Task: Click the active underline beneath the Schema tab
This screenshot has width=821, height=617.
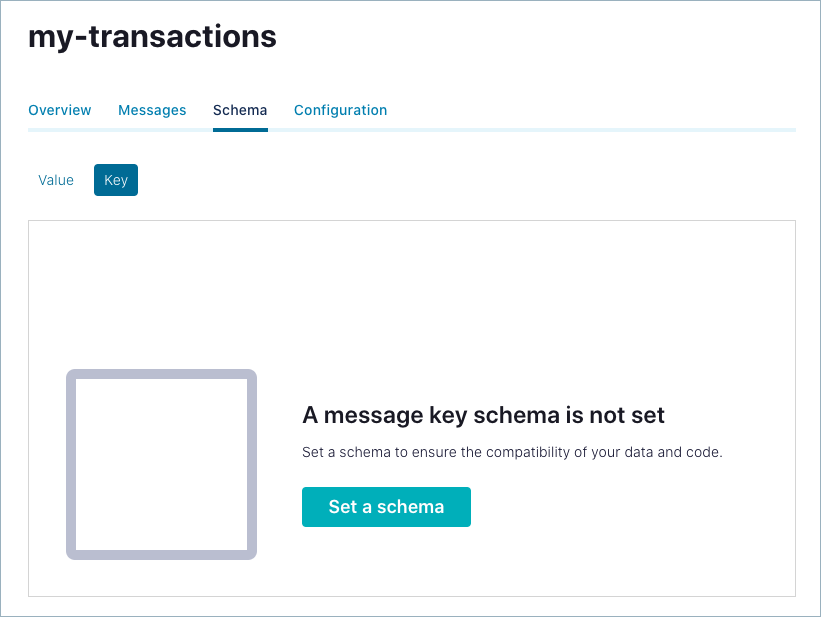Action: 240,129
